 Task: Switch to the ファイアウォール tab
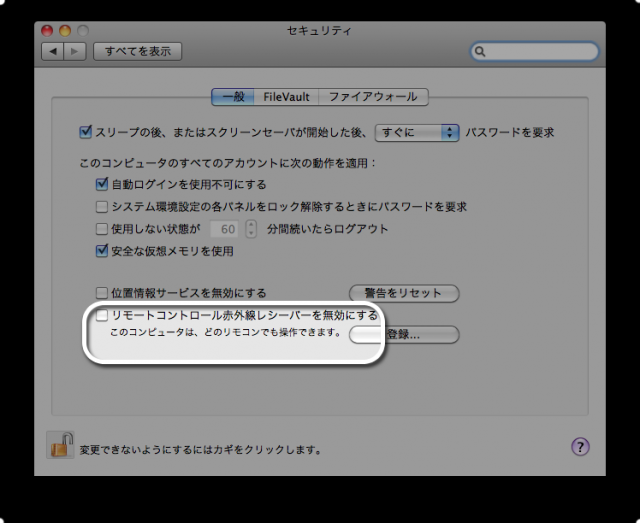click(x=373, y=97)
